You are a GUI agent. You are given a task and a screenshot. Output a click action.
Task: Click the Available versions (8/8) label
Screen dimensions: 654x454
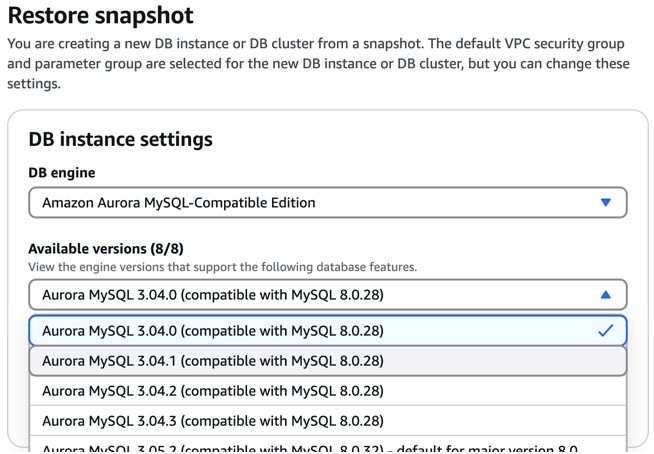coord(90,249)
